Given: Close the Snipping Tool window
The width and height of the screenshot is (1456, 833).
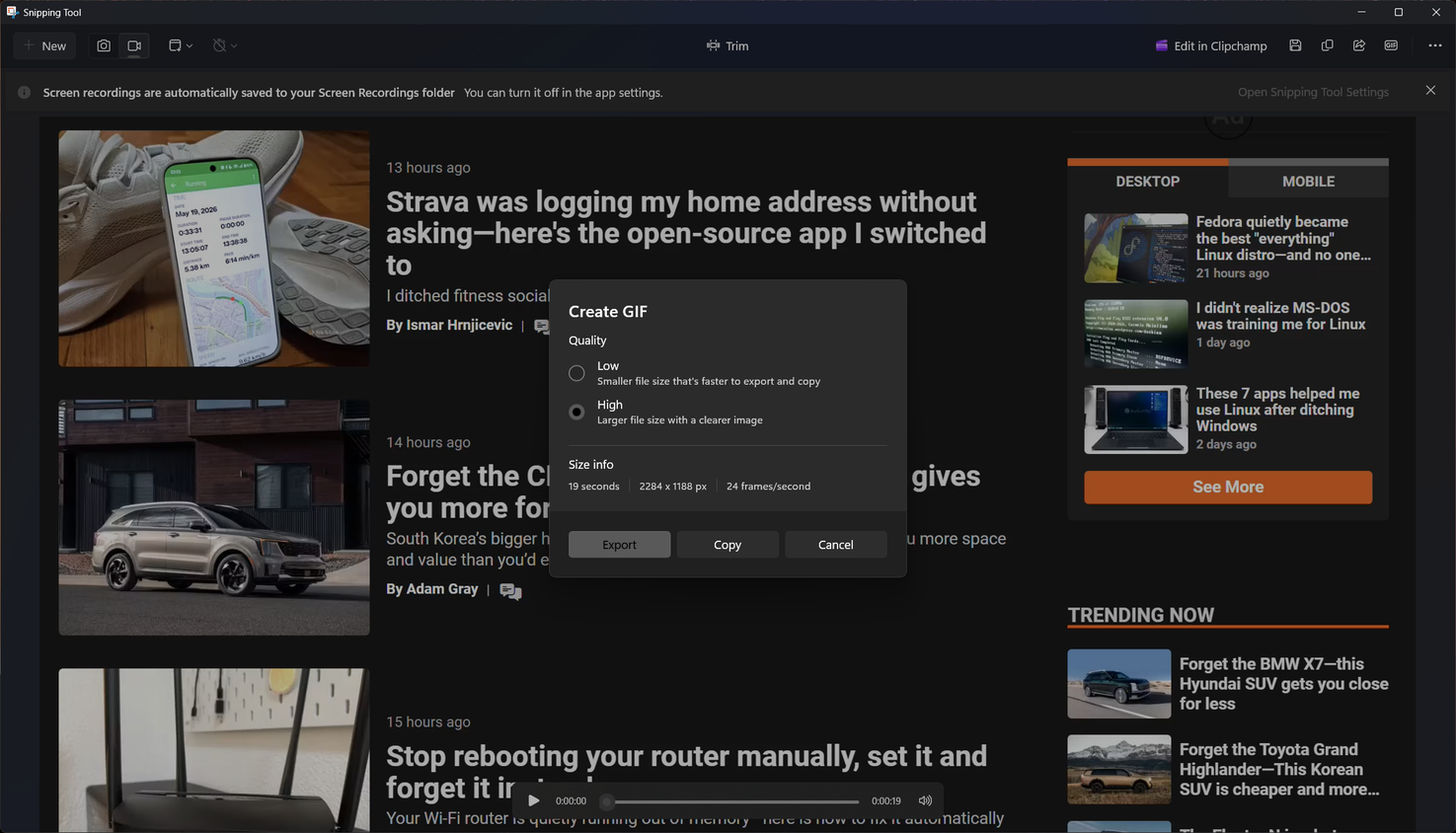Looking at the screenshot, I should (x=1436, y=12).
